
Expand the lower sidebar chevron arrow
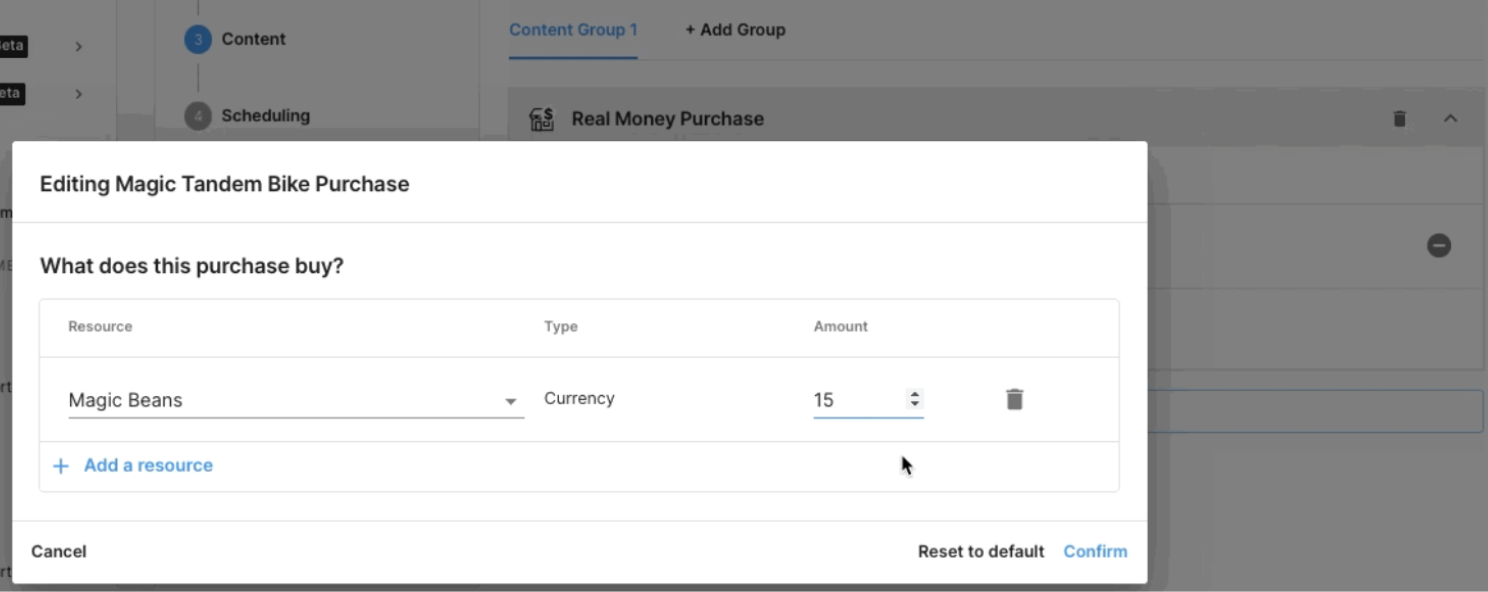pyautogui.click(x=78, y=94)
